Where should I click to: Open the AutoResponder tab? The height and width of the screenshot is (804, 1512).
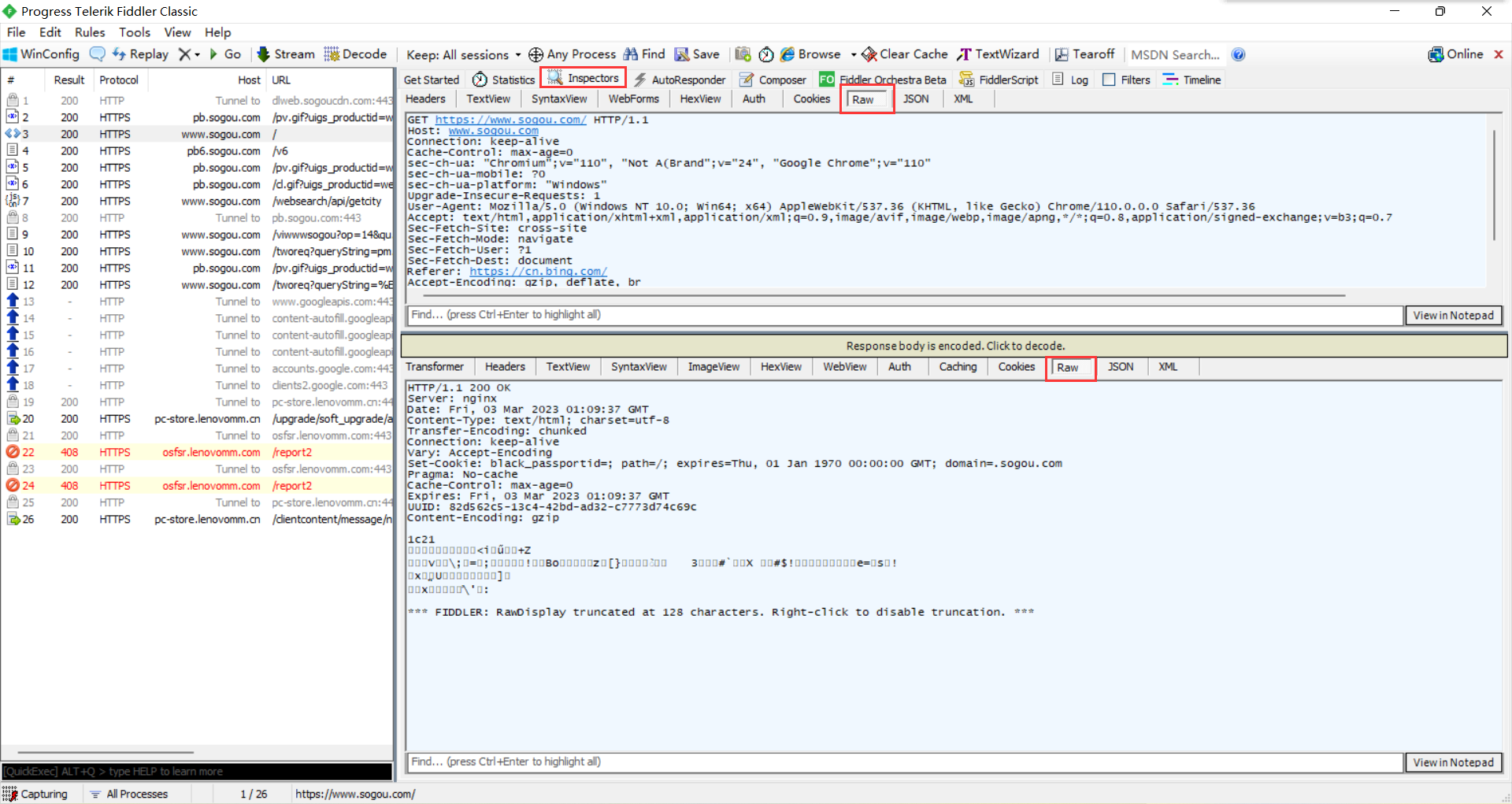680,80
